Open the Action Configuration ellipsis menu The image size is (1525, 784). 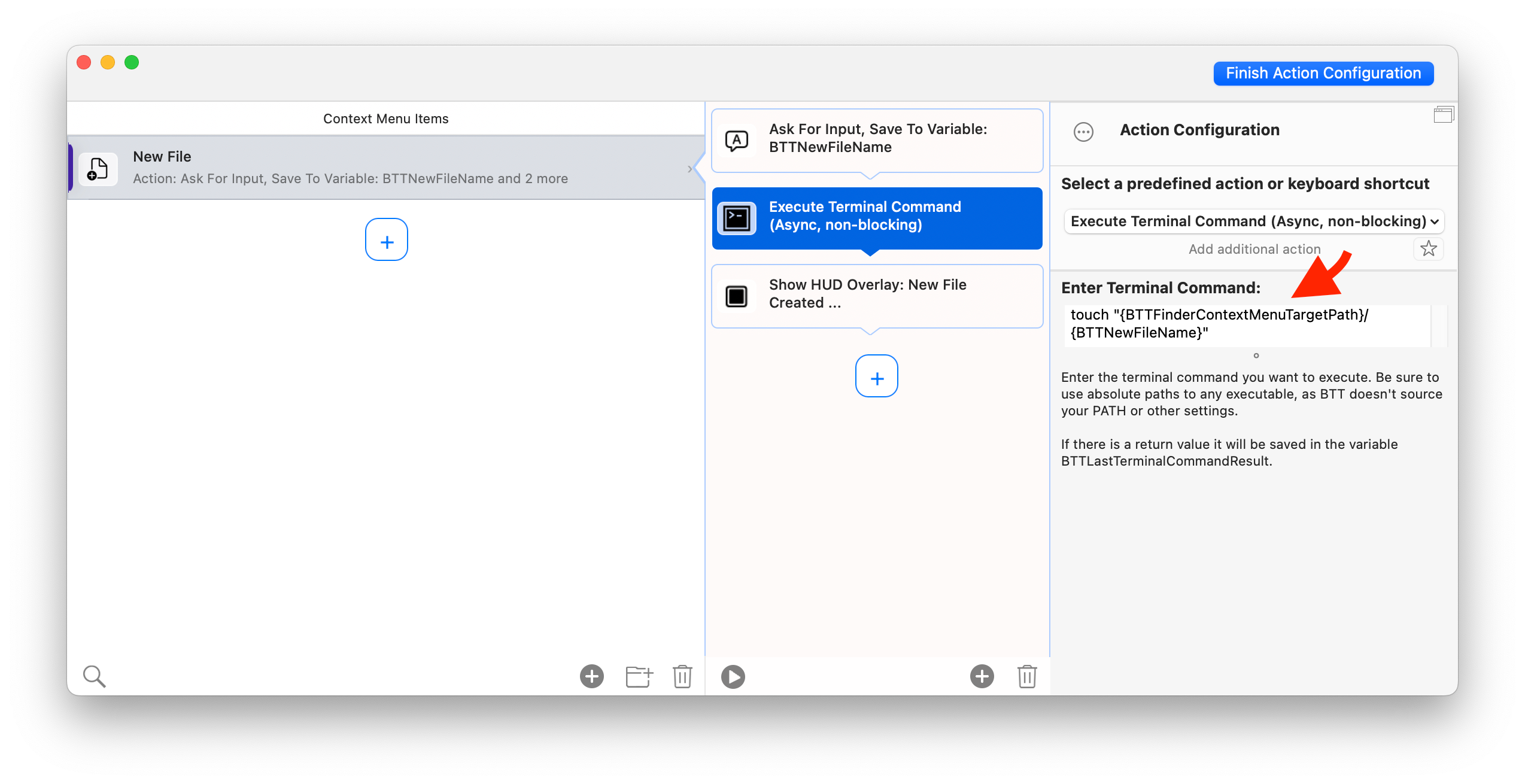tap(1083, 131)
